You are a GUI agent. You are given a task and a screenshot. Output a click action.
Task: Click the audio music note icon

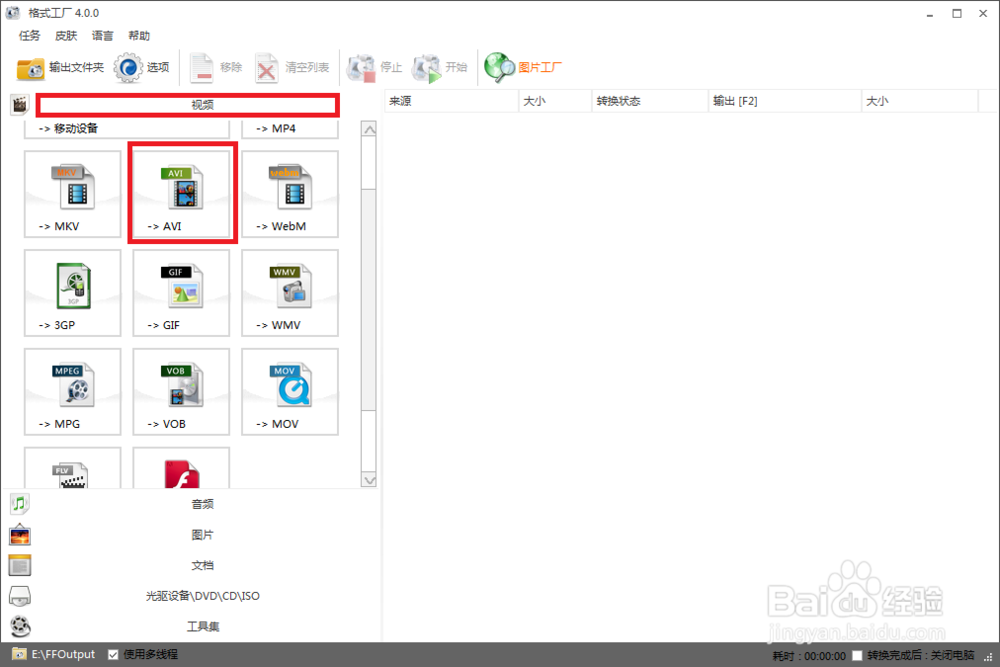(20, 504)
